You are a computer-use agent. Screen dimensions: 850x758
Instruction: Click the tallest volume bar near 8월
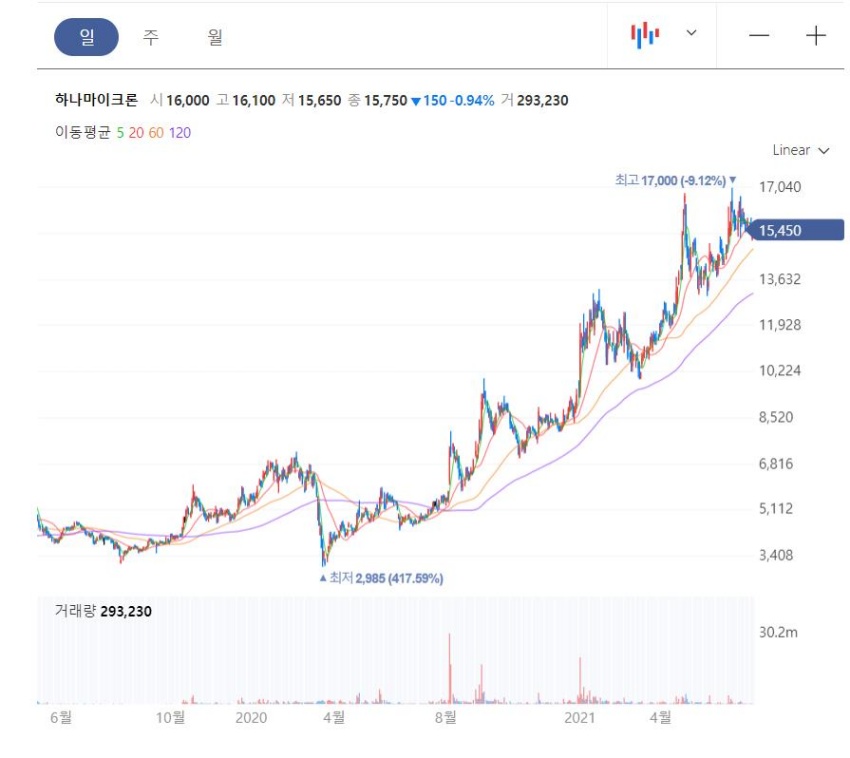pos(450,665)
